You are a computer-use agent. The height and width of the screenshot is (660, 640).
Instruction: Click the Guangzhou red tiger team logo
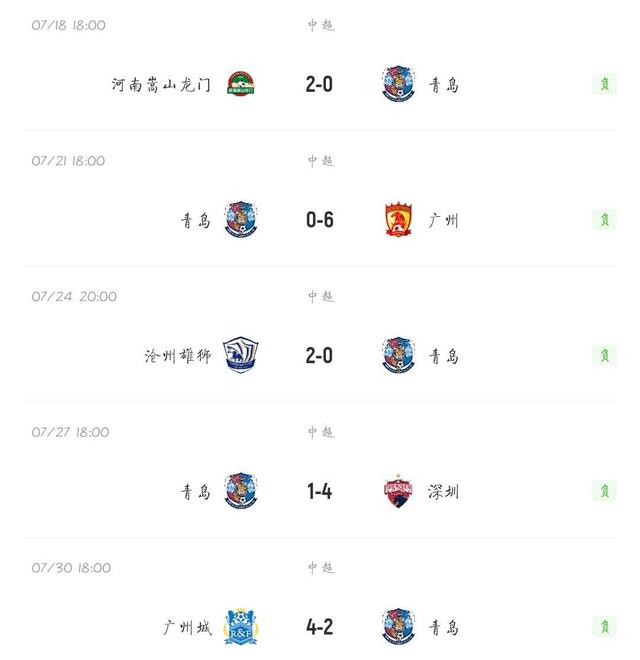pos(399,220)
